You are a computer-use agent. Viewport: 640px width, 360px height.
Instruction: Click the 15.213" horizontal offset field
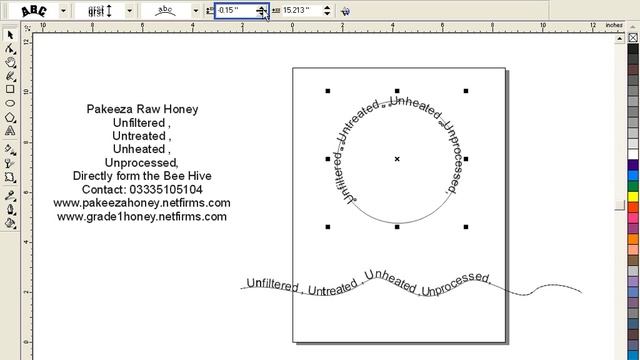coord(302,11)
